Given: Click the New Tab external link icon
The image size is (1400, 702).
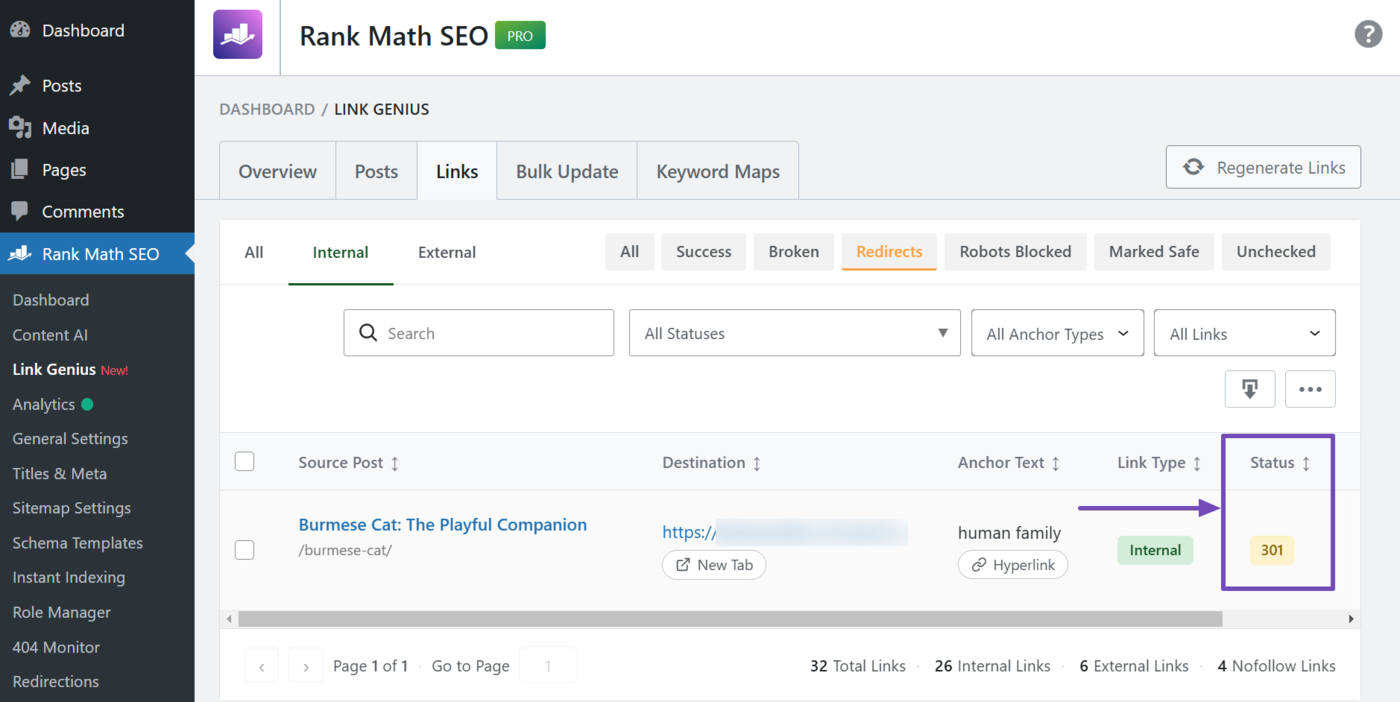Looking at the screenshot, I should point(684,564).
